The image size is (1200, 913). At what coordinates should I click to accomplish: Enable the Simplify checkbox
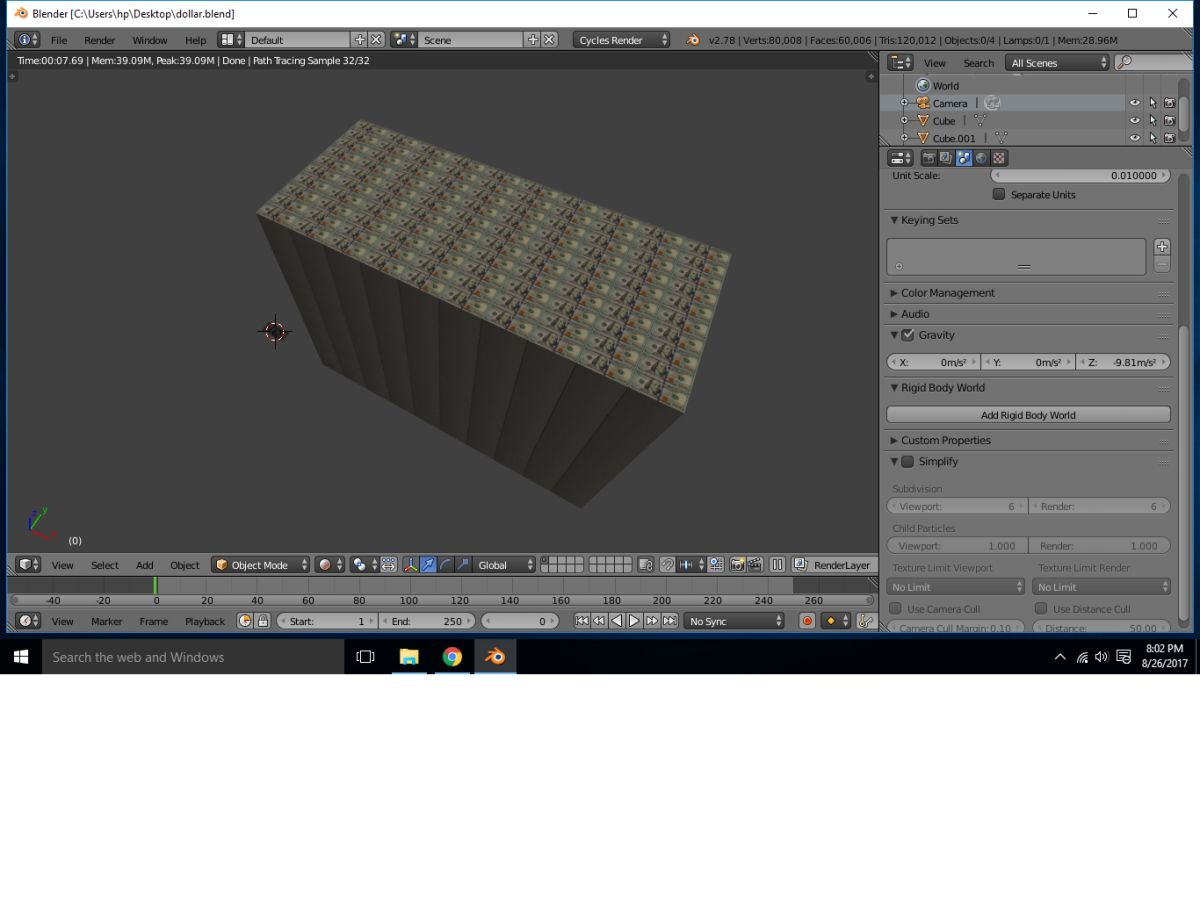tap(908, 461)
